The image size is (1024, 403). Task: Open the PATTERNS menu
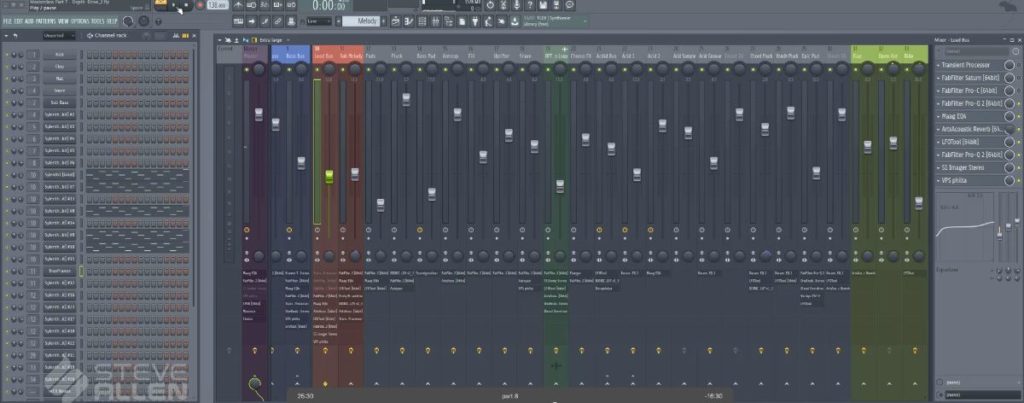coord(46,22)
